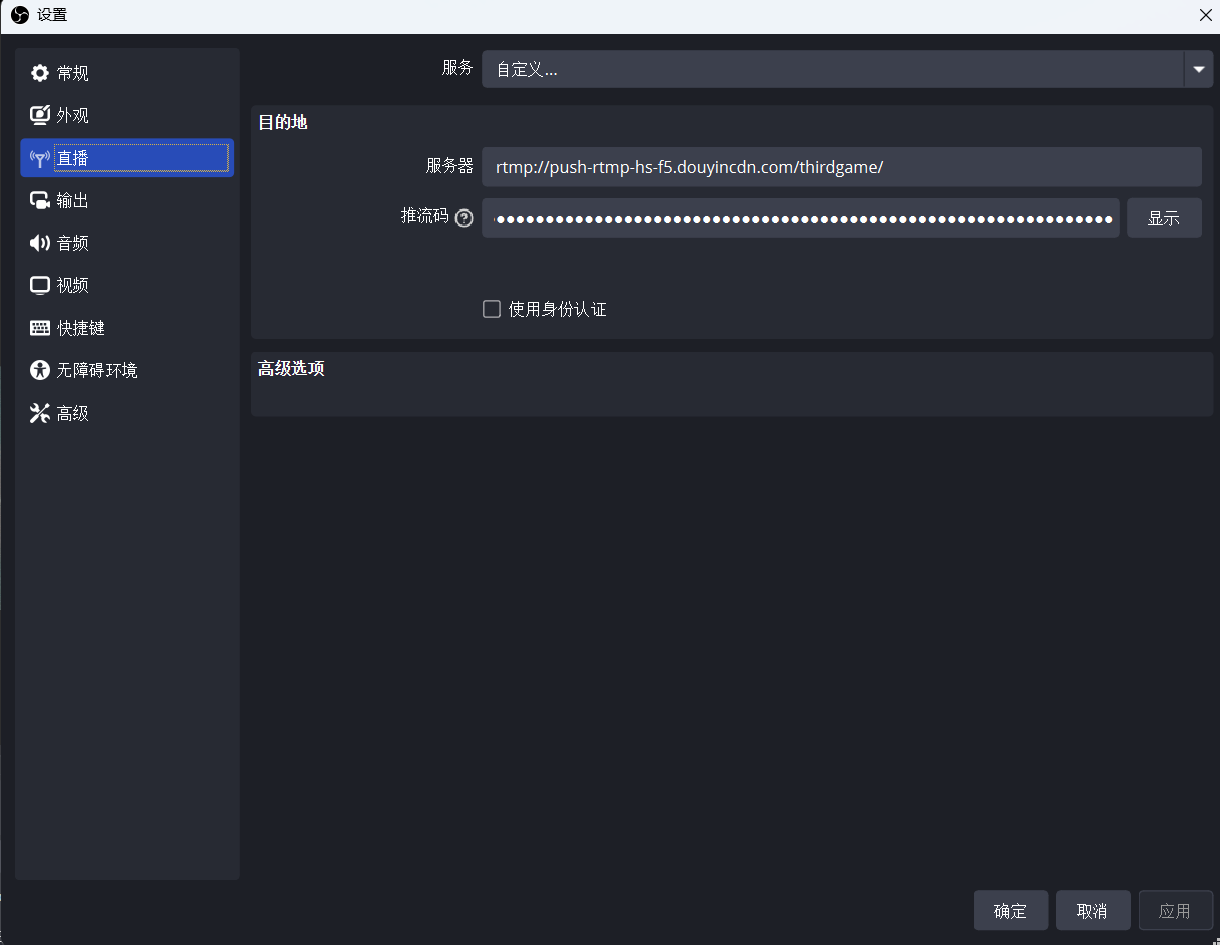Click the 快捷键 keyboard icon
Image resolution: width=1220 pixels, height=945 pixels.
click(x=40, y=328)
